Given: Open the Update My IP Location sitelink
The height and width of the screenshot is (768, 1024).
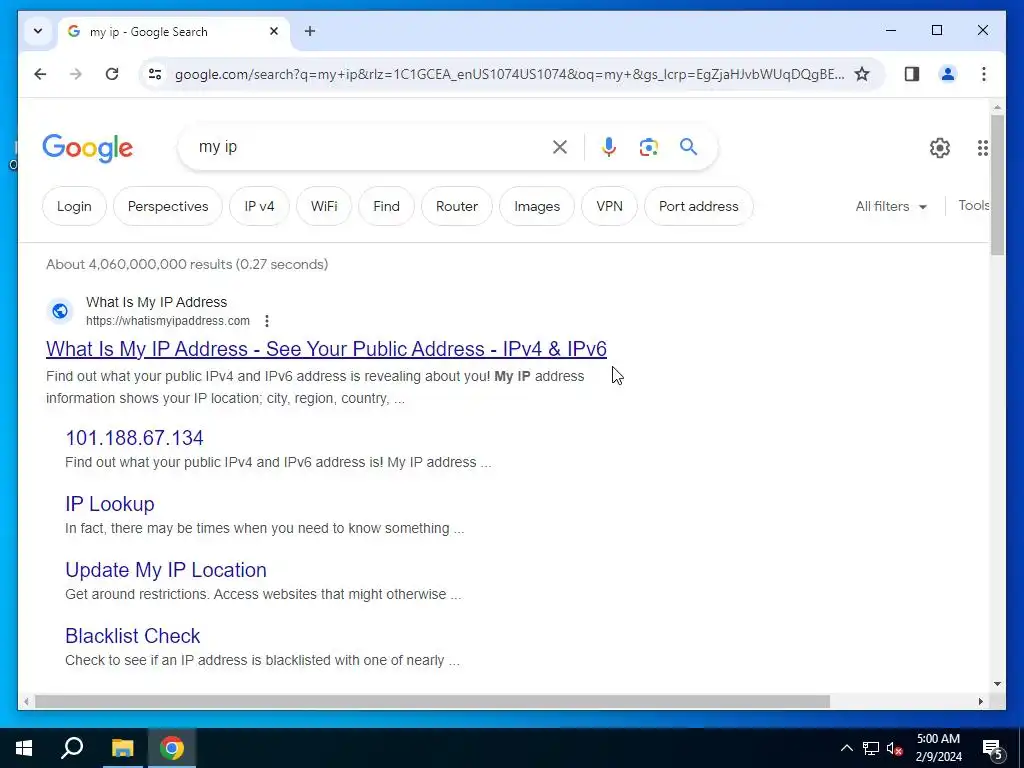Looking at the screenshot, I should click(x=166, y=569).
